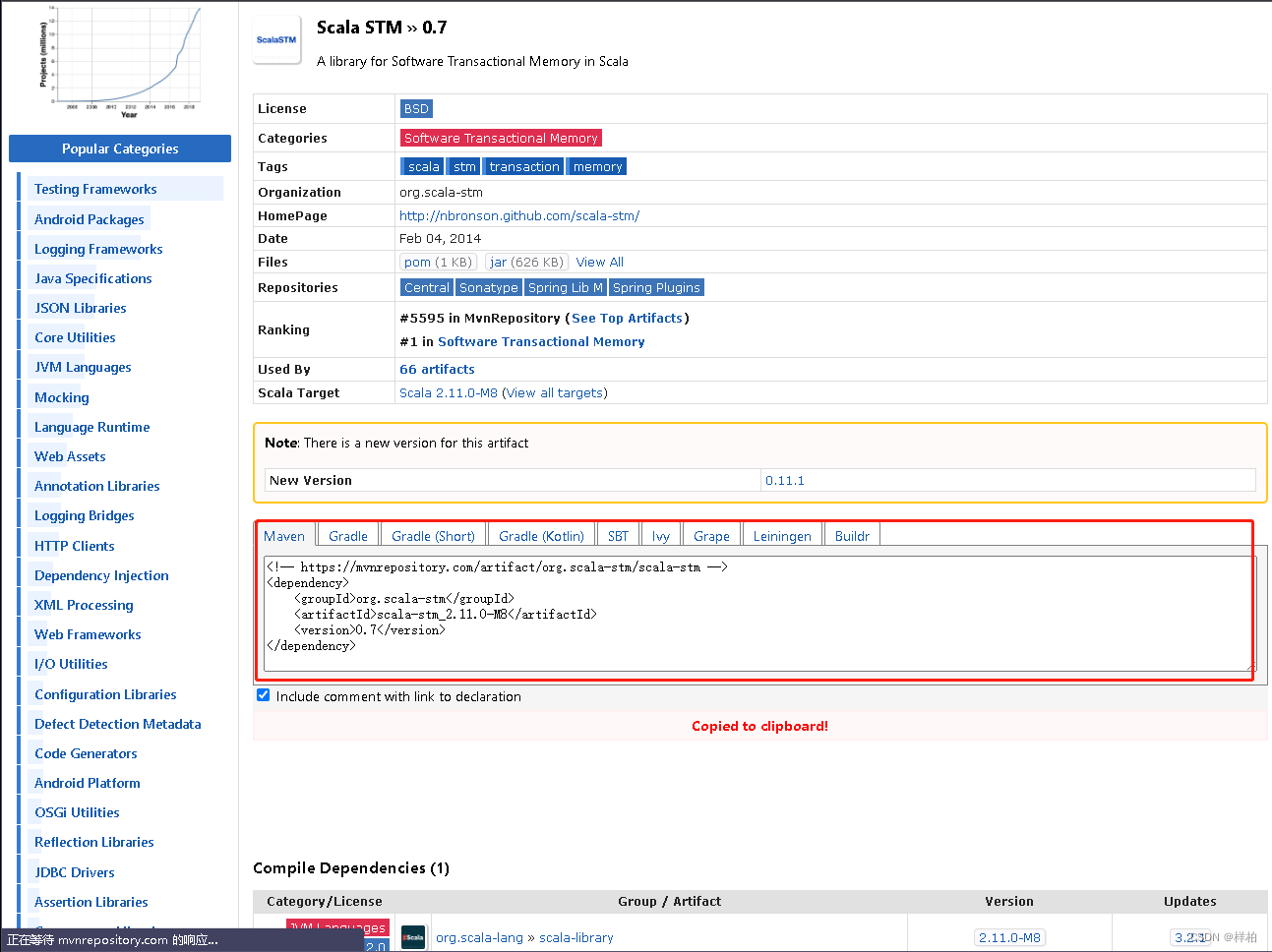Go to the Reflection Libraries category

(94, 843)
